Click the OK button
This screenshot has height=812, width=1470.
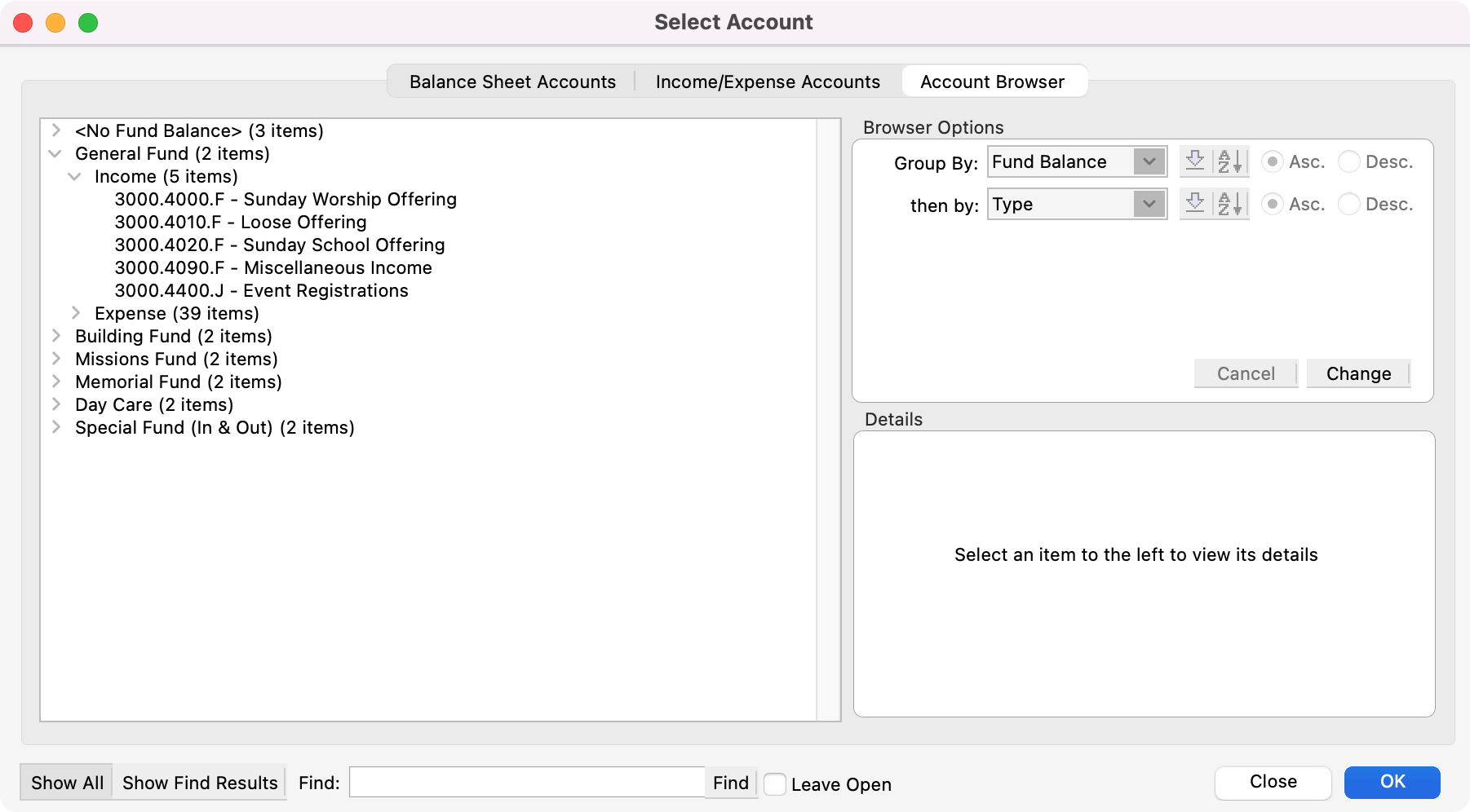[1392, 782]
